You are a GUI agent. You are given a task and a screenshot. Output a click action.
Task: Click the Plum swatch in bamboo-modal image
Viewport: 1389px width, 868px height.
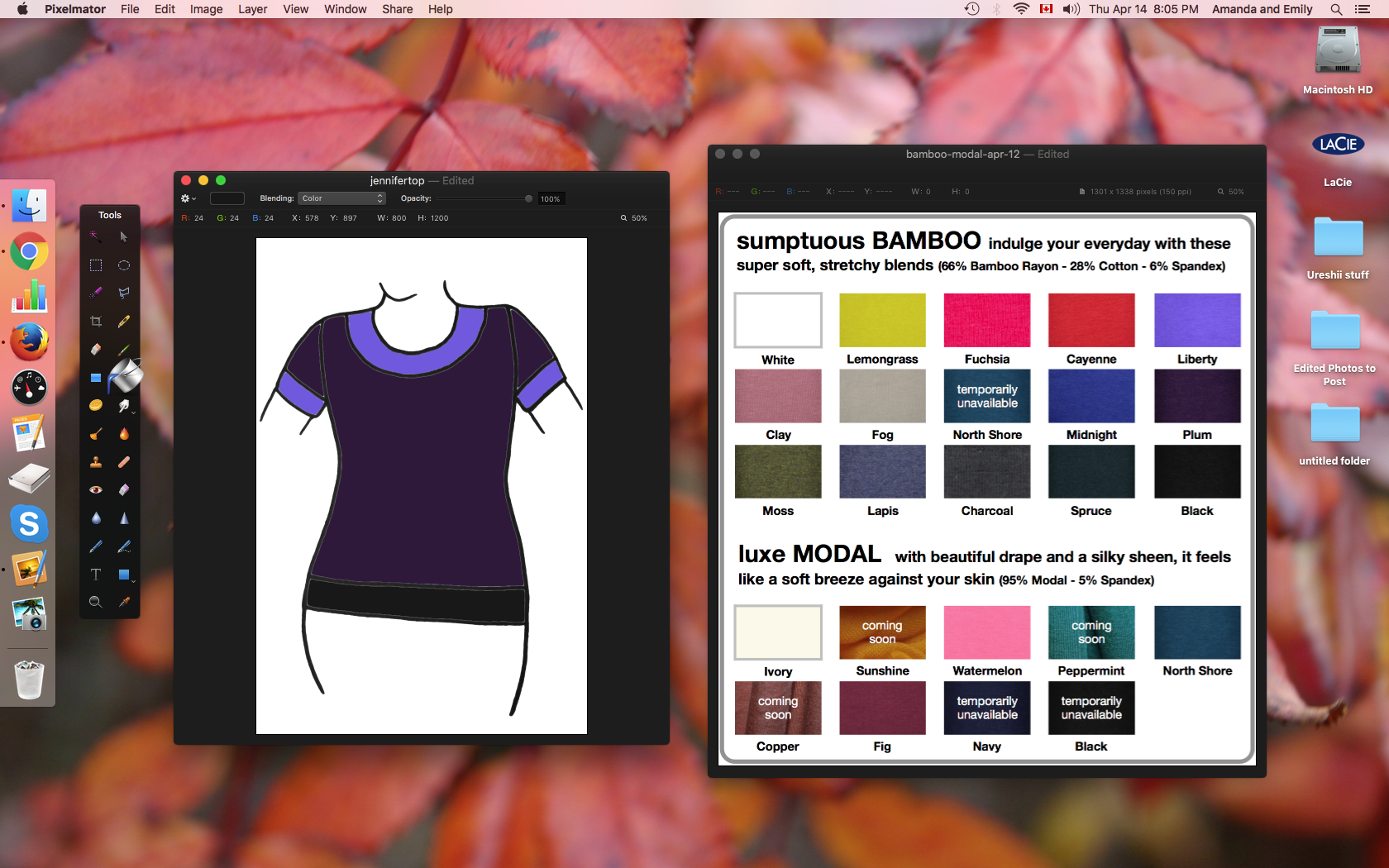tap(1197, 396)
